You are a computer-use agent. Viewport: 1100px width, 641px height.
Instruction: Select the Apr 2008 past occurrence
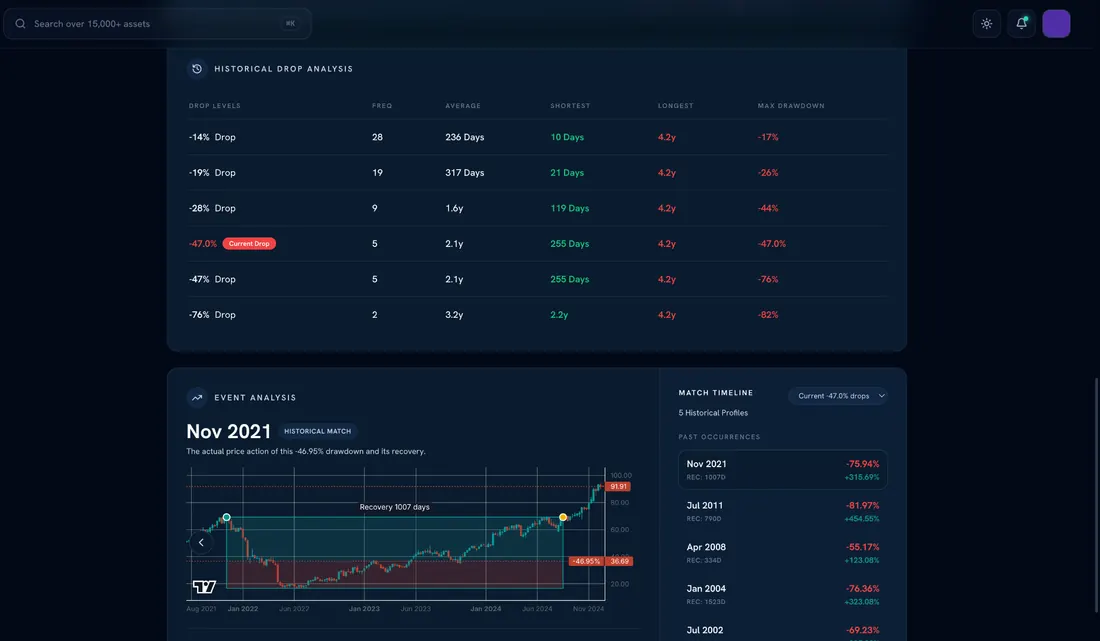click(782, 553)
